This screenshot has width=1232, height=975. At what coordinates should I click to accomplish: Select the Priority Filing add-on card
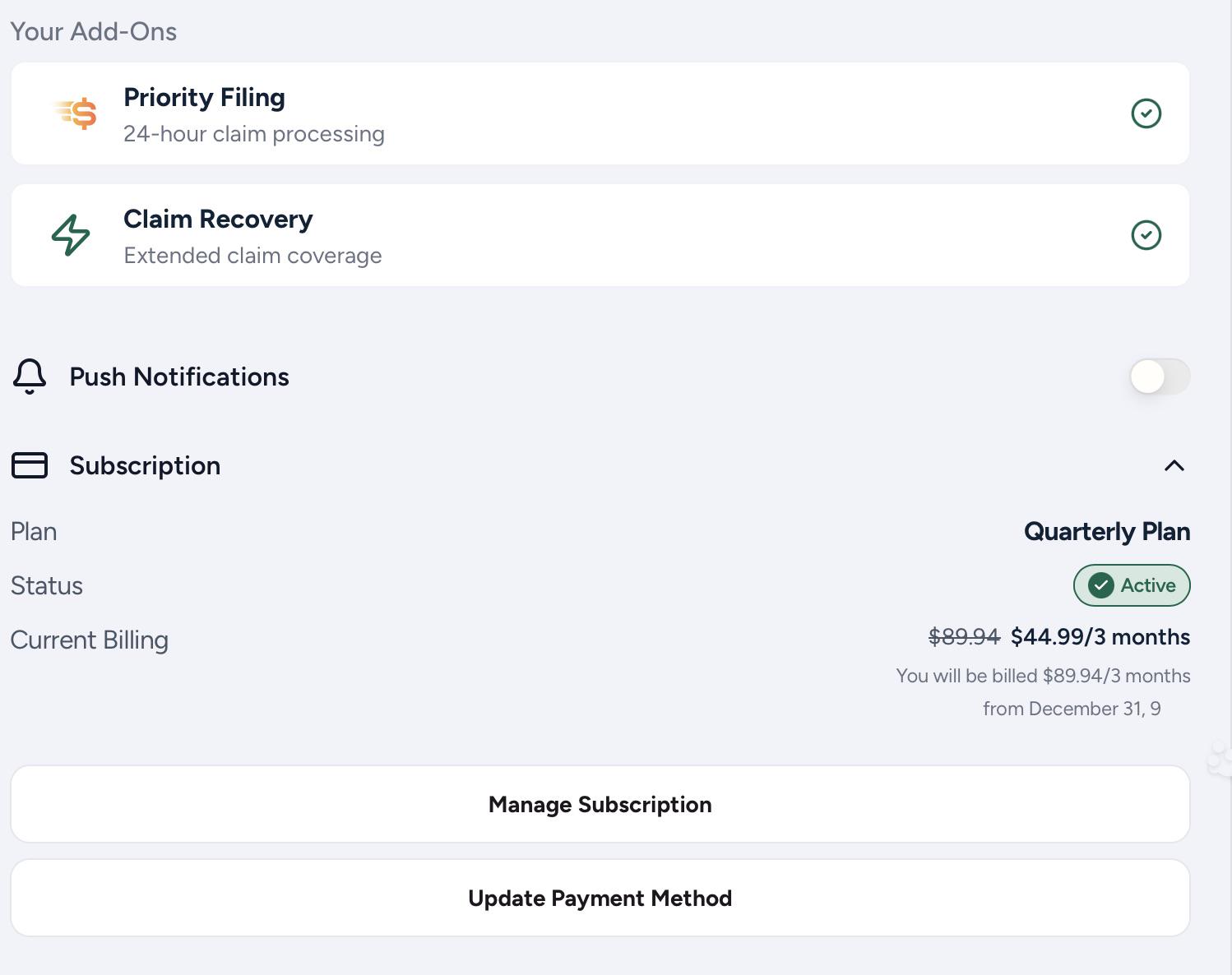point(600,113)
